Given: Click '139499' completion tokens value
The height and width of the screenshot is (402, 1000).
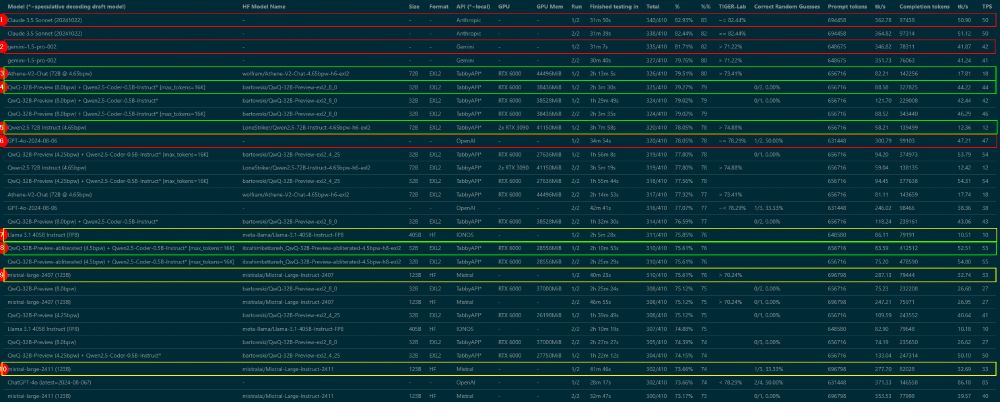Looking at the screenshot, I should click(908, 128).
